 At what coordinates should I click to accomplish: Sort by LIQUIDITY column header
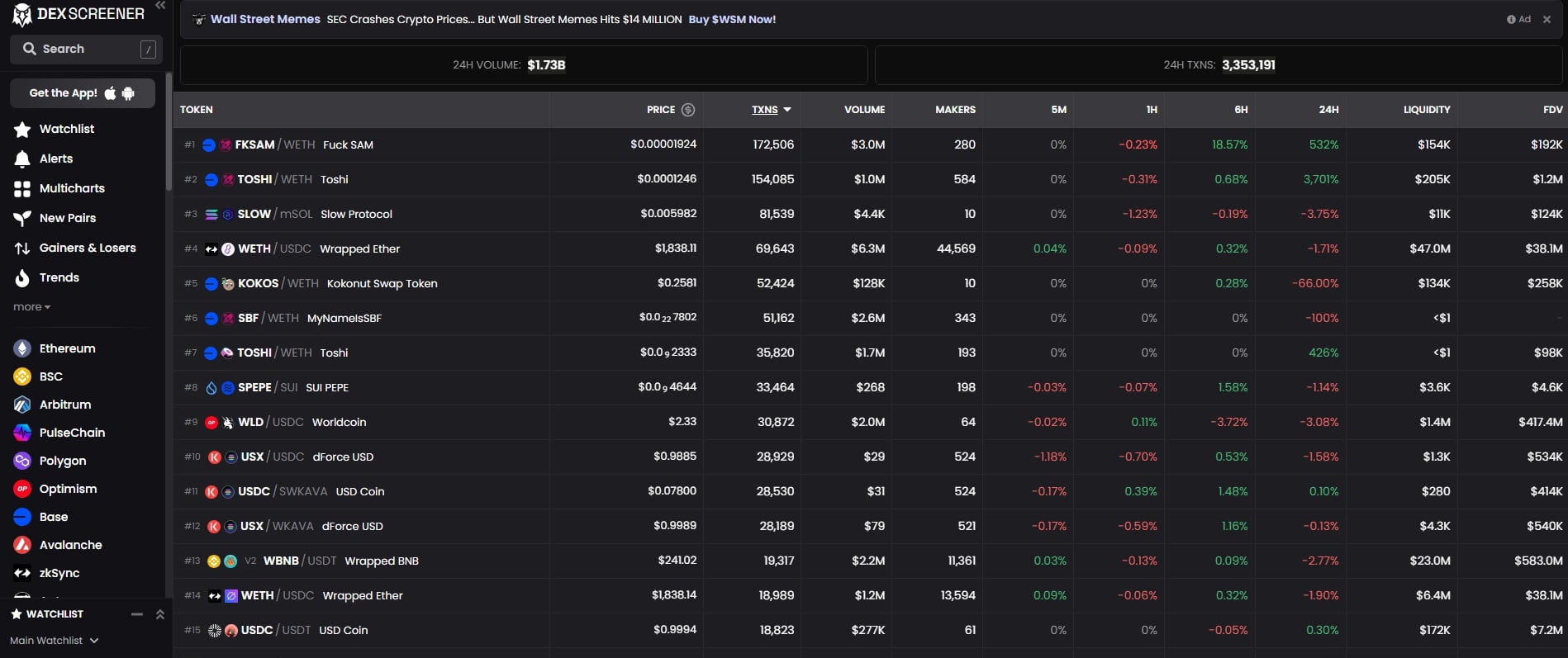(x=1427, y=110)
